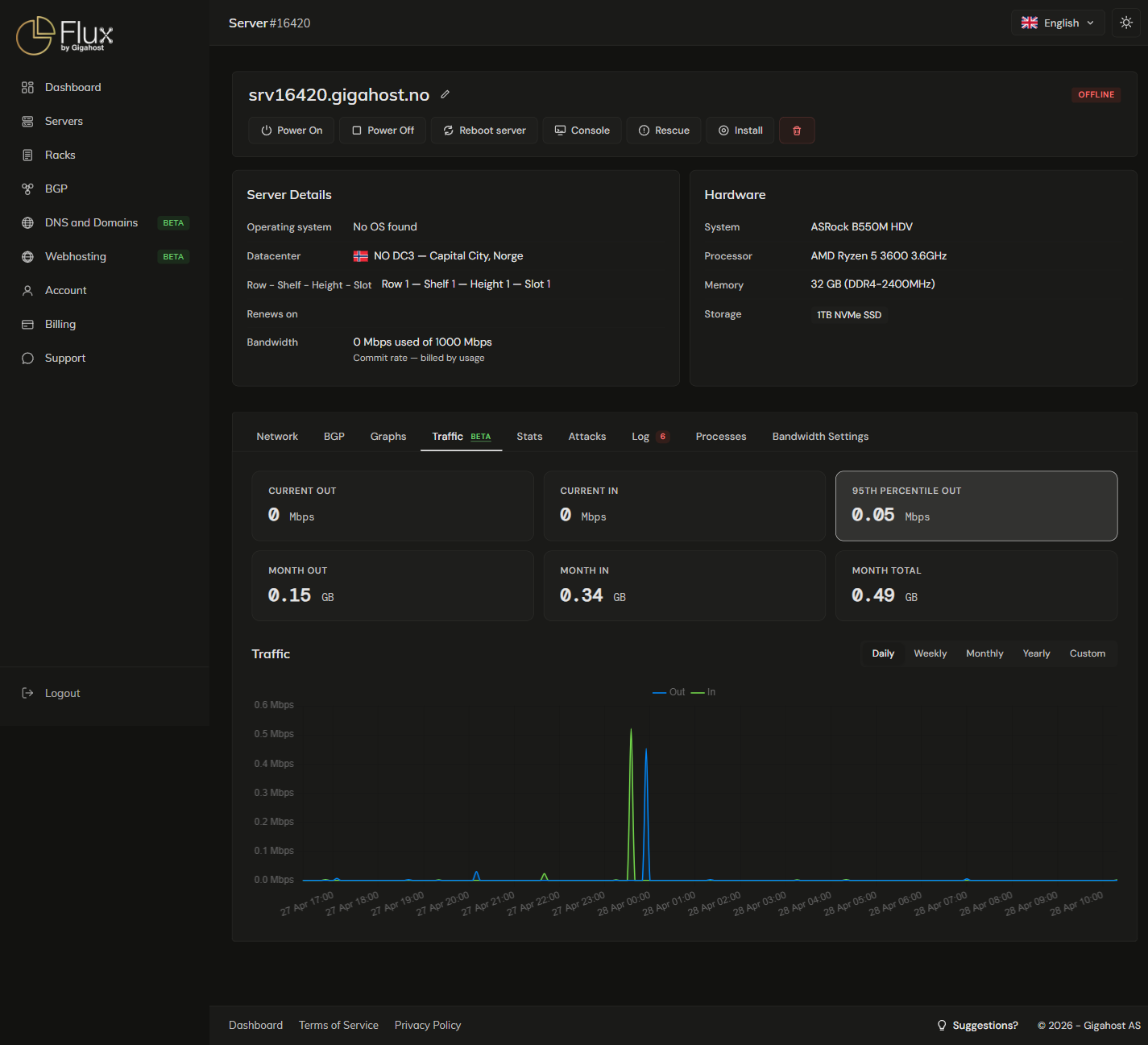The image size is (1148, 1045).
Task: Open the Privacy Policy link
Action: coord(428,1025)
